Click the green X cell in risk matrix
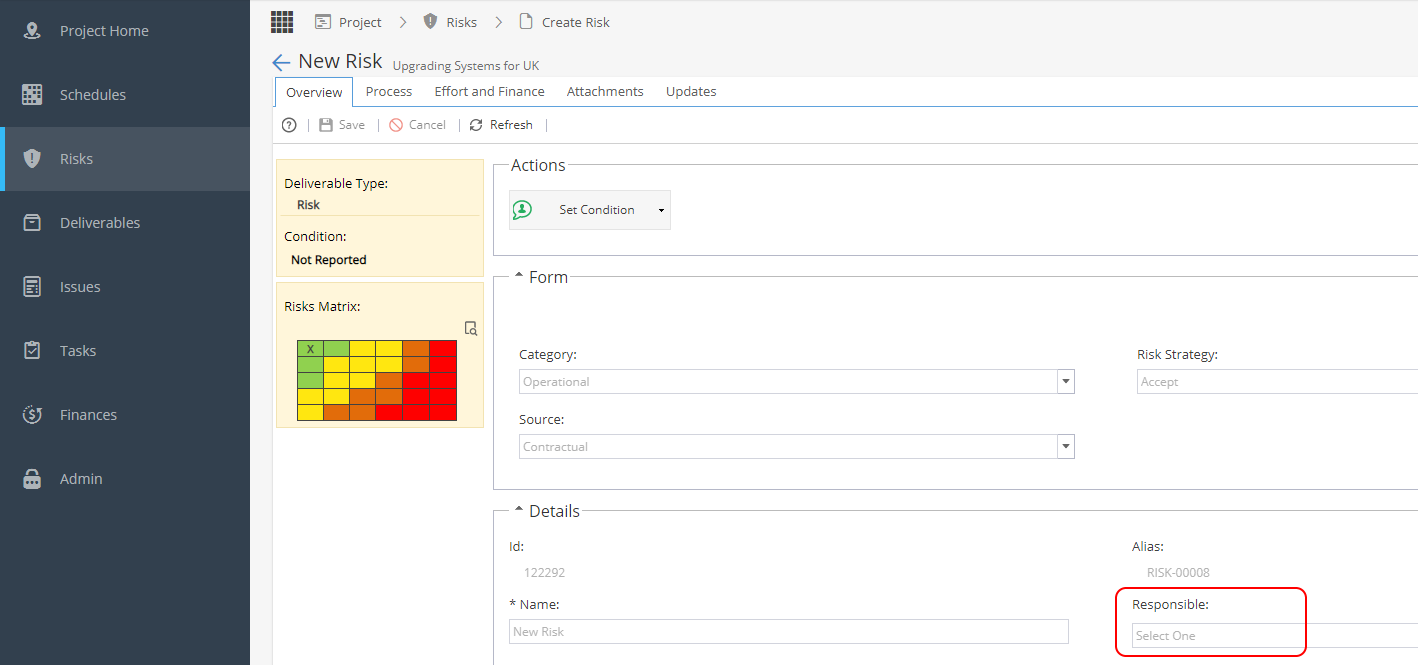1418x665 pixels. pyautogui.click(x=310, y=349)
